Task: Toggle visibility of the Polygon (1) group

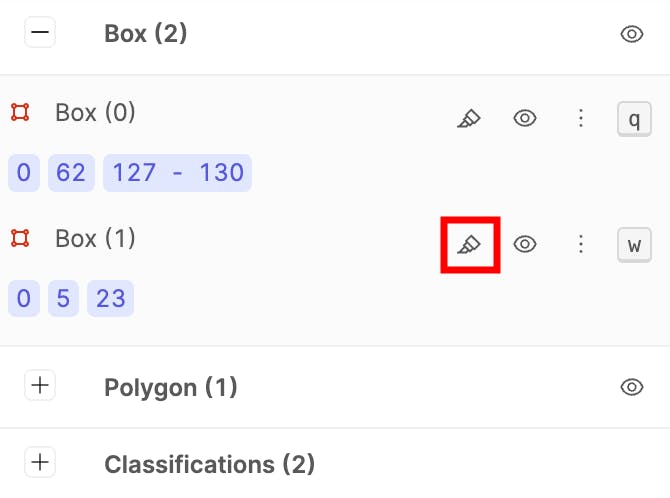Action: pos(632,387)
